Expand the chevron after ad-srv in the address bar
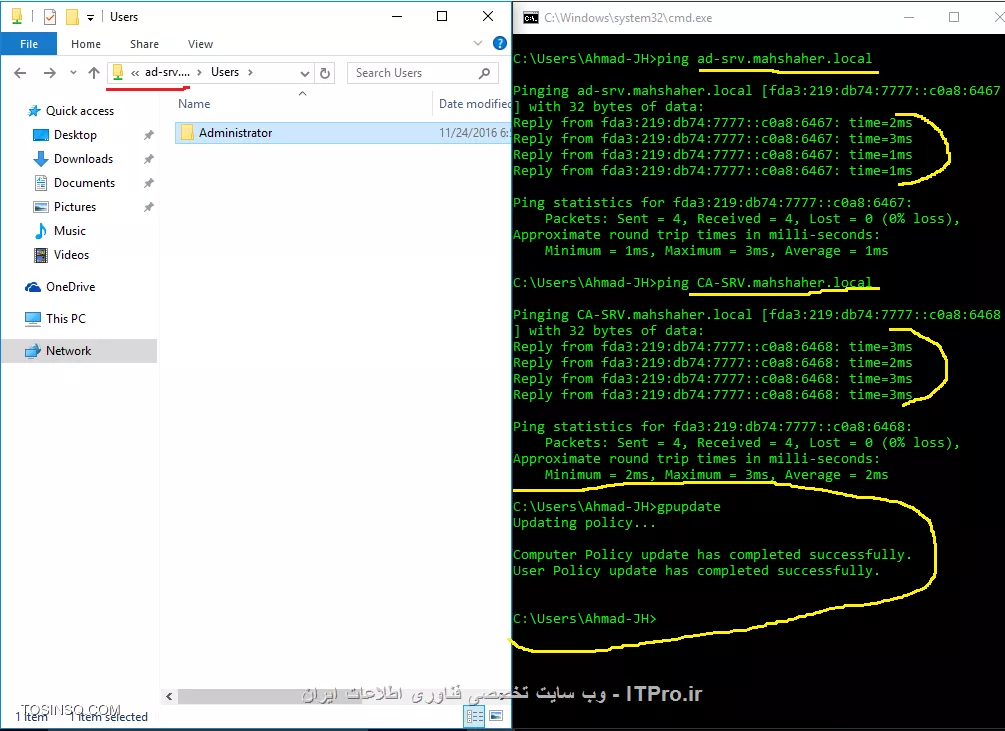The width and height of the screenshot is (1005, 731). coord(199,72)
